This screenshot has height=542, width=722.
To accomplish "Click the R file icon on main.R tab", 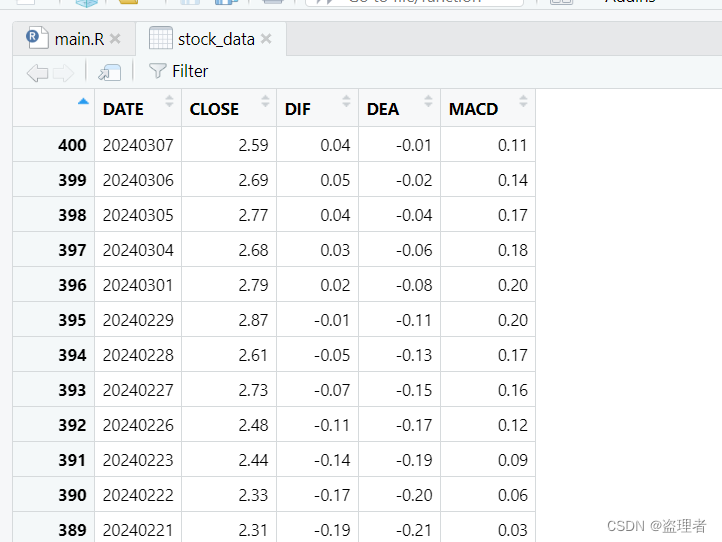I will click(37, 38).
